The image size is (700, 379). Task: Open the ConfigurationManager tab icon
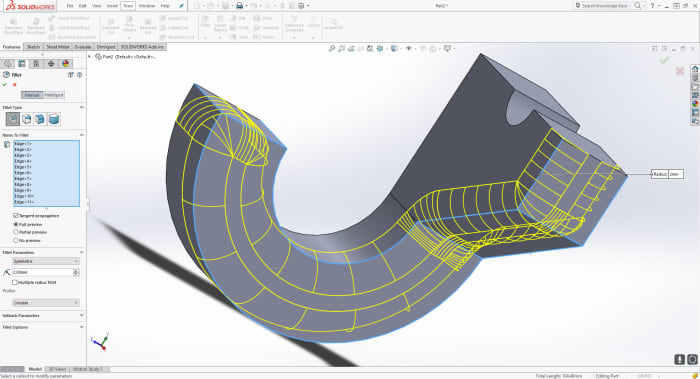click(36, 64)
